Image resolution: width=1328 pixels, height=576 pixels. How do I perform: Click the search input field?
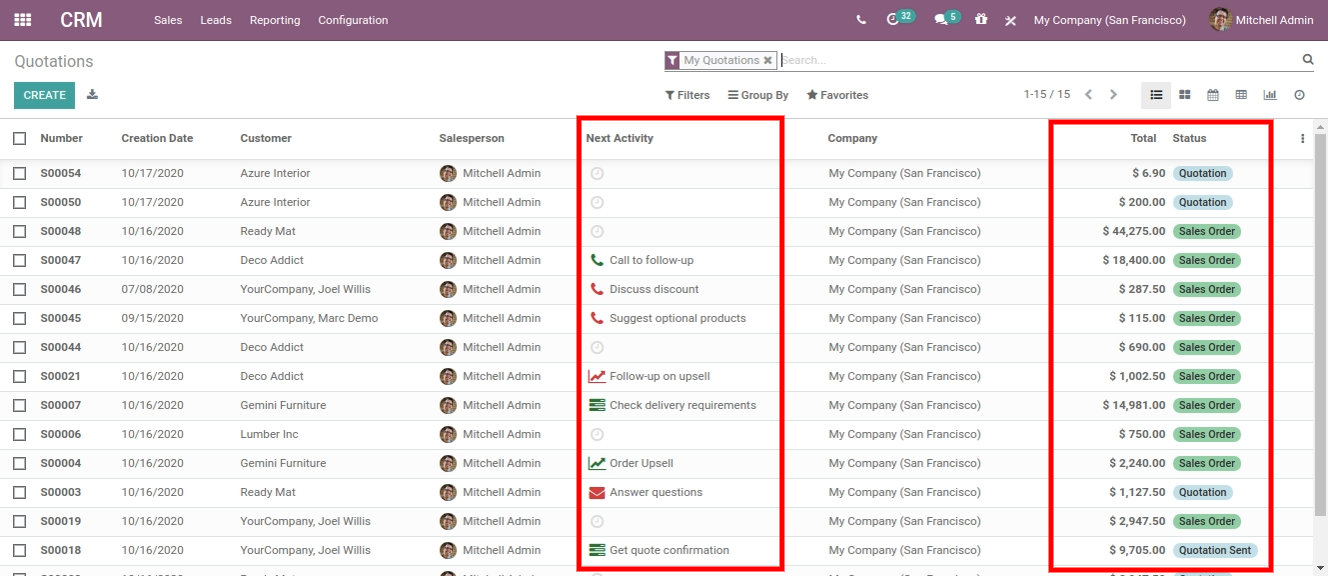point(1030,60)
